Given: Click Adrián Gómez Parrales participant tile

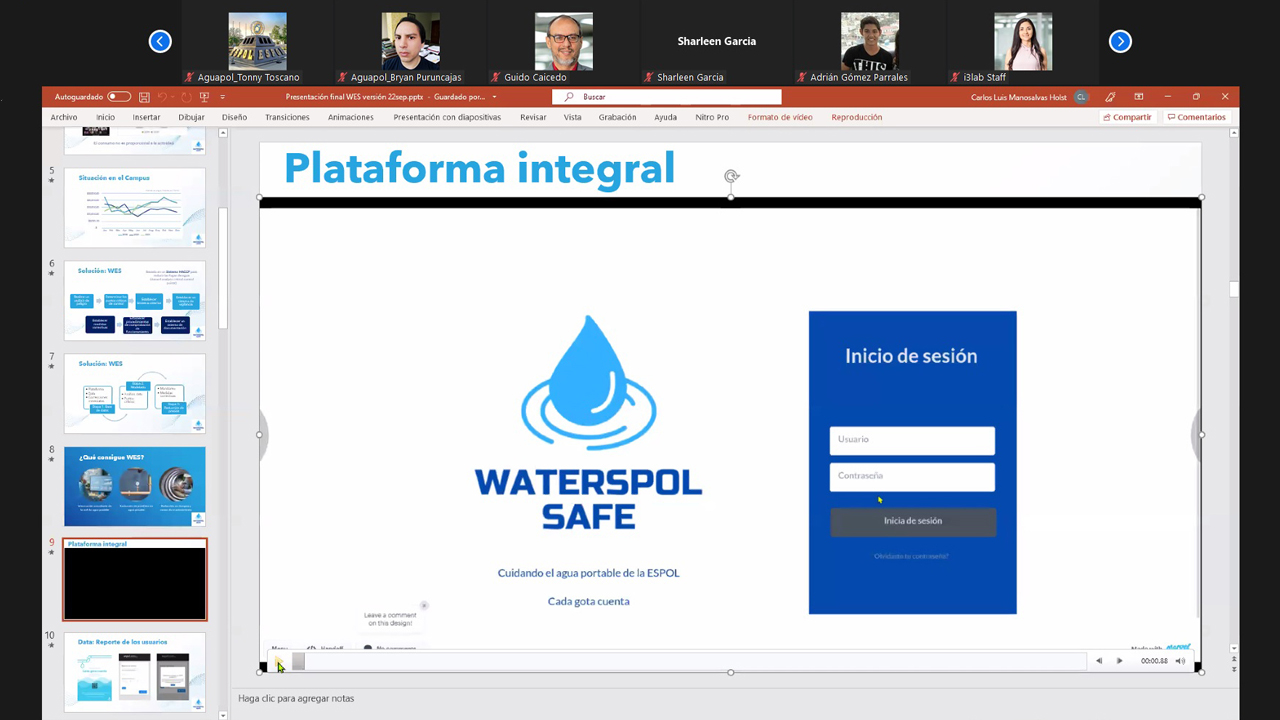Looking at the screenshot, I should pos(869,42).
